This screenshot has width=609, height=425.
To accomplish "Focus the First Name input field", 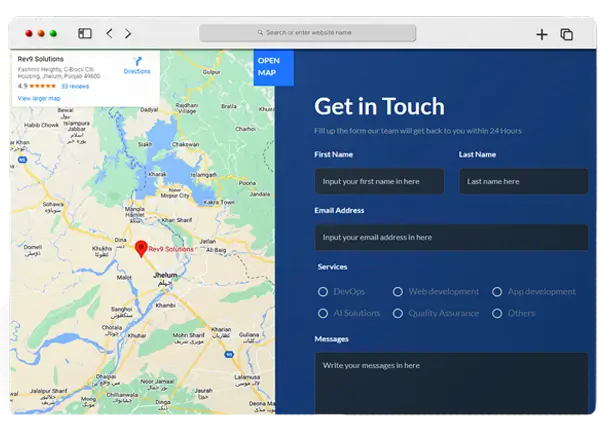I will point(379,181).
